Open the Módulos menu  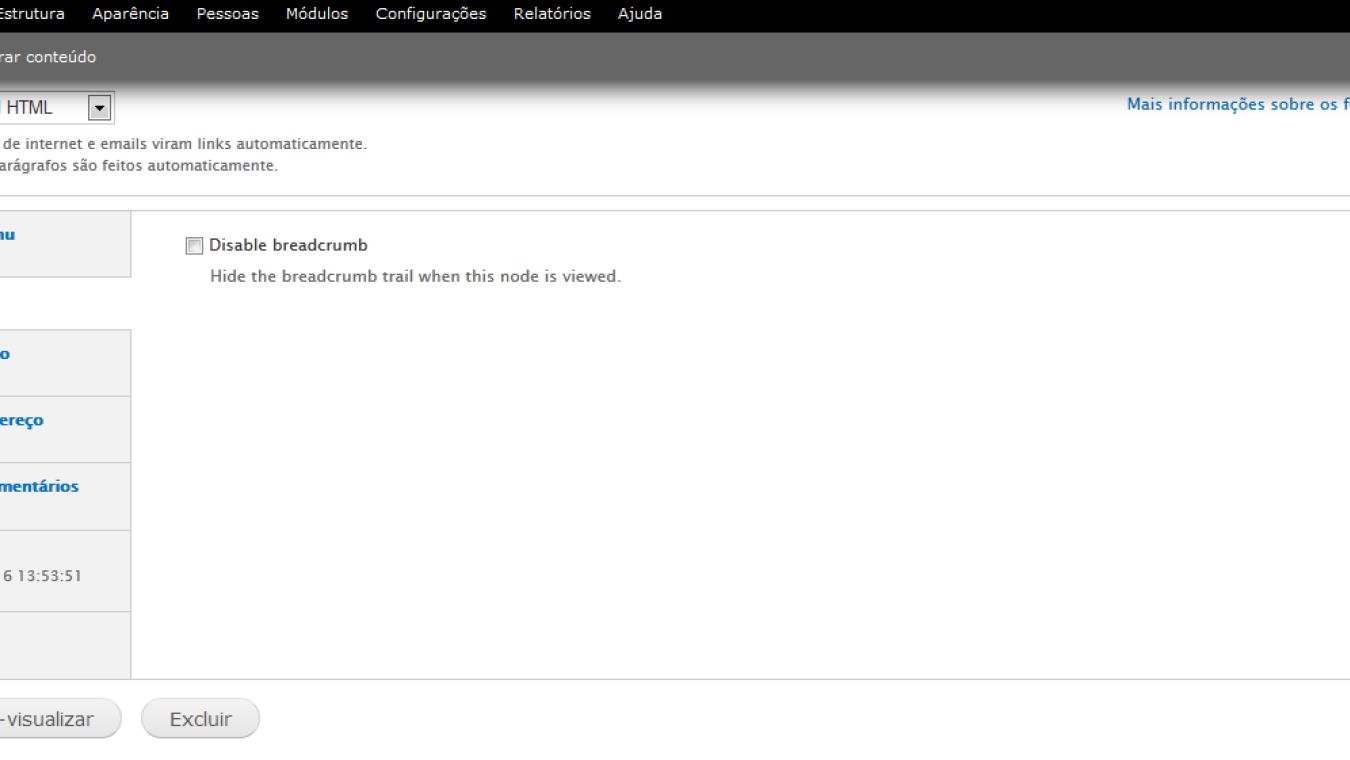click(x=317, y=13)
